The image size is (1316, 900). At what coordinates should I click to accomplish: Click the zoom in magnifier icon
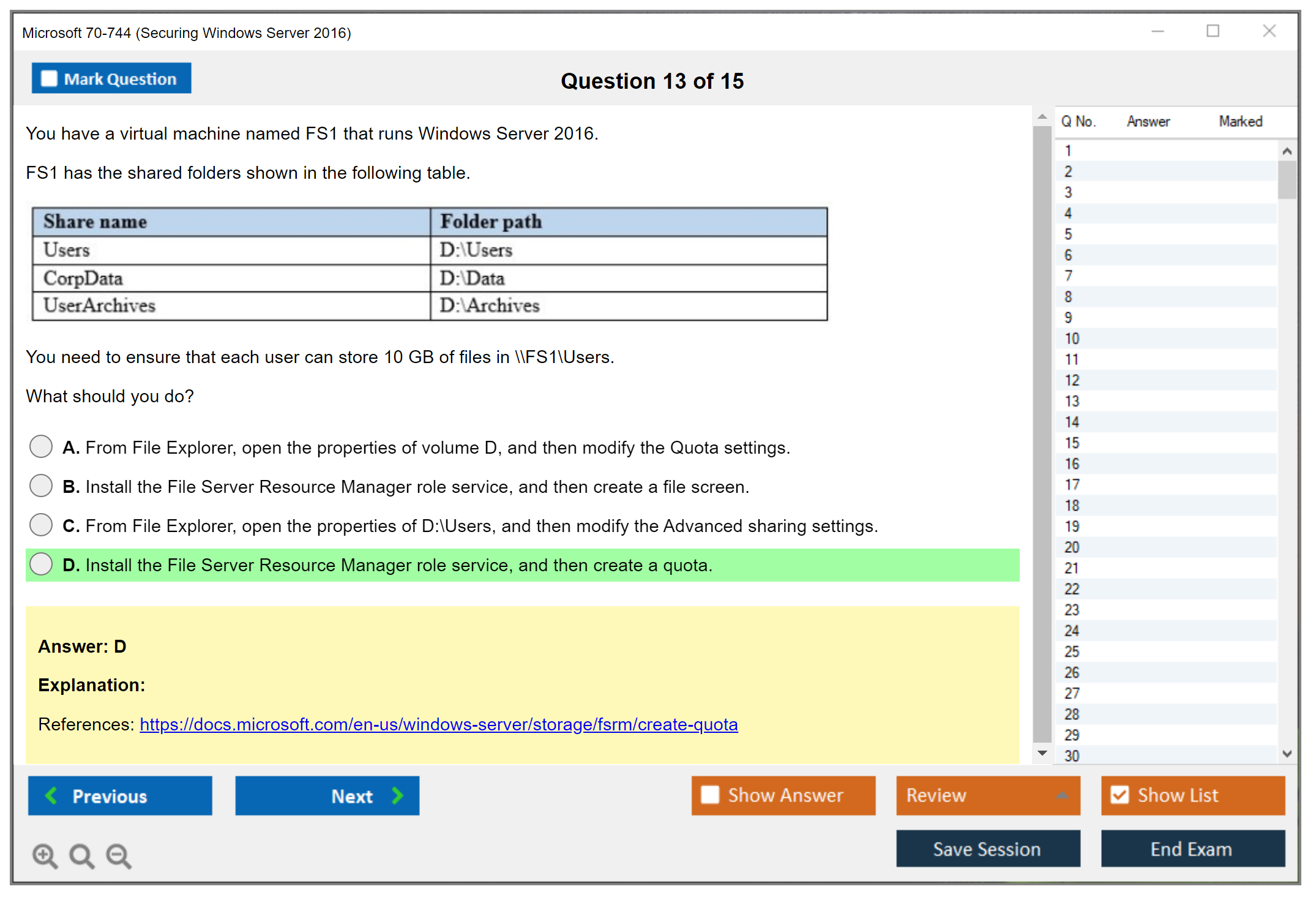(45, 856)
